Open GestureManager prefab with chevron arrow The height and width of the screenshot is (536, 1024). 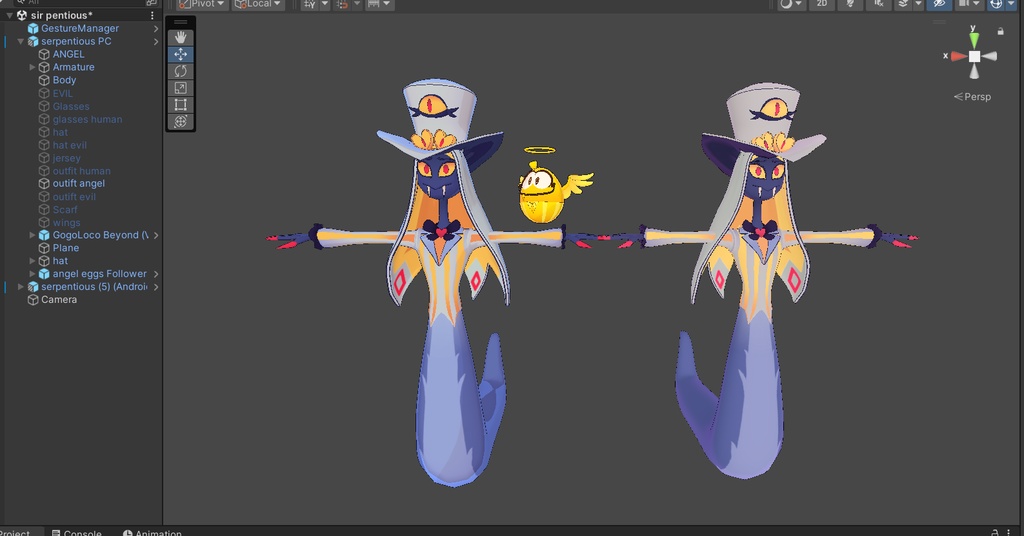tap(155, 29)
